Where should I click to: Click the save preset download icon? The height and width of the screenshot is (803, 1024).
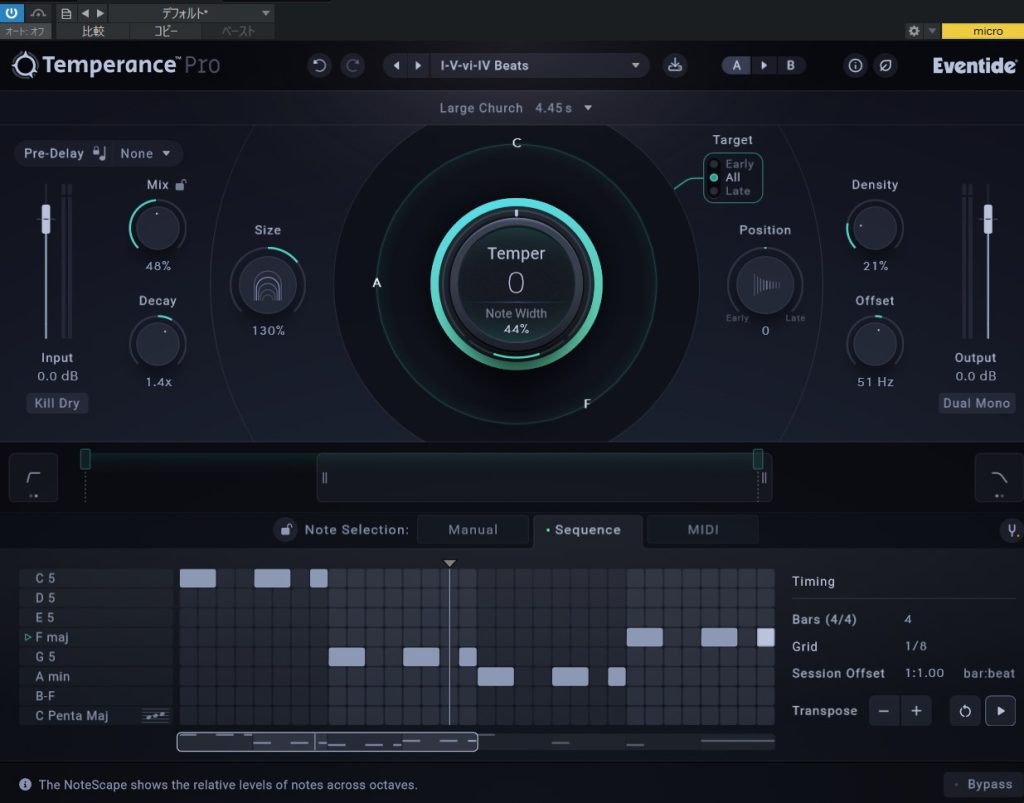675,66
